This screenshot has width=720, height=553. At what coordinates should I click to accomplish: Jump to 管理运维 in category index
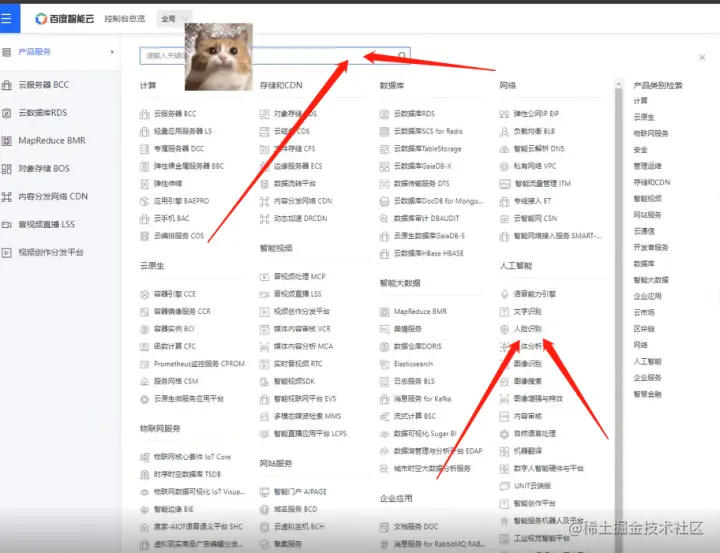647,166
